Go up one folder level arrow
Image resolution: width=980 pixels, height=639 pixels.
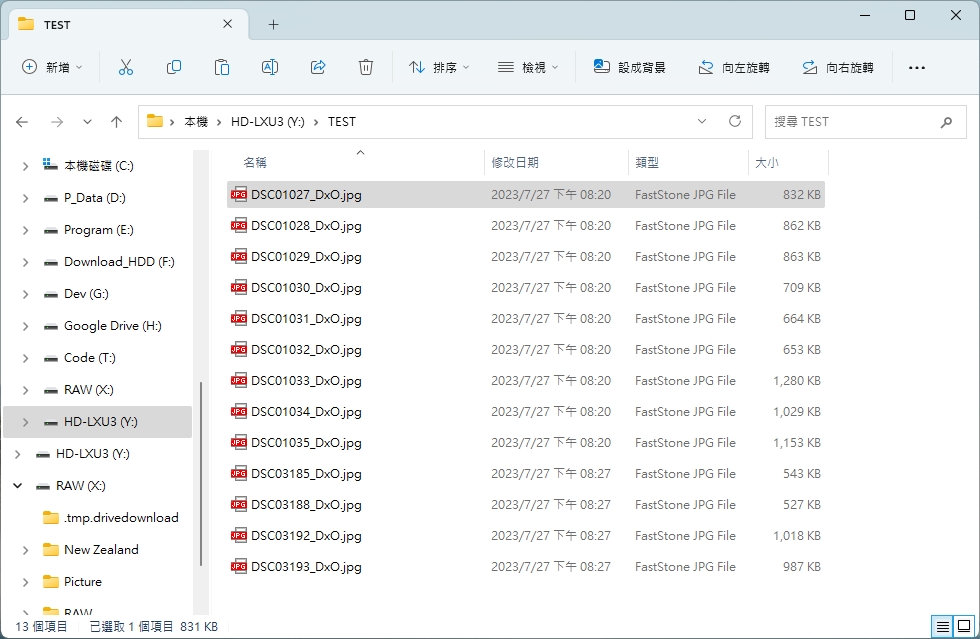tap(116, 121)
